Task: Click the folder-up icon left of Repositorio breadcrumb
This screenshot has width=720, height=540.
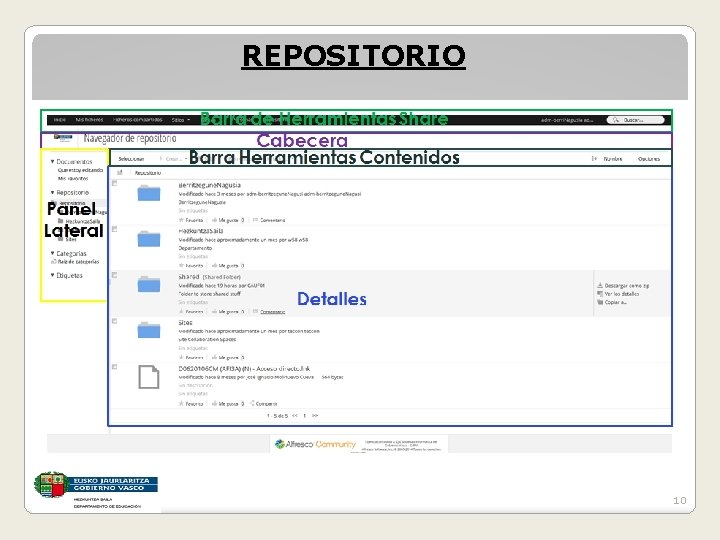Action: [120, 173]
